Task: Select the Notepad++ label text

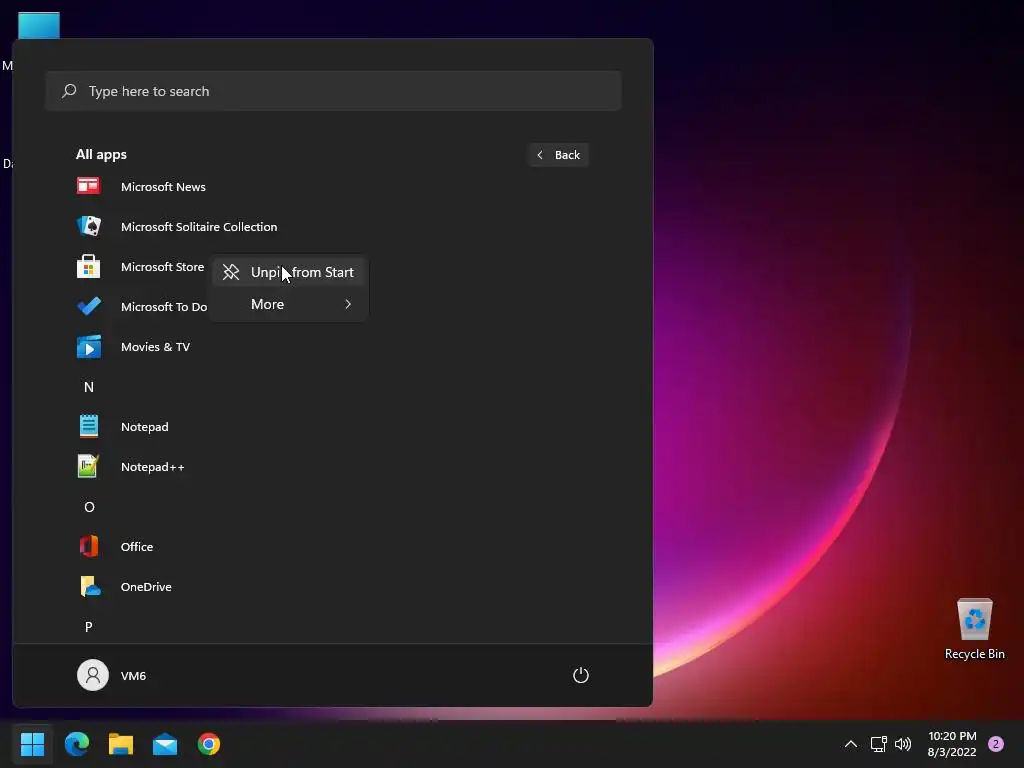Action: (x=152, y=467)
